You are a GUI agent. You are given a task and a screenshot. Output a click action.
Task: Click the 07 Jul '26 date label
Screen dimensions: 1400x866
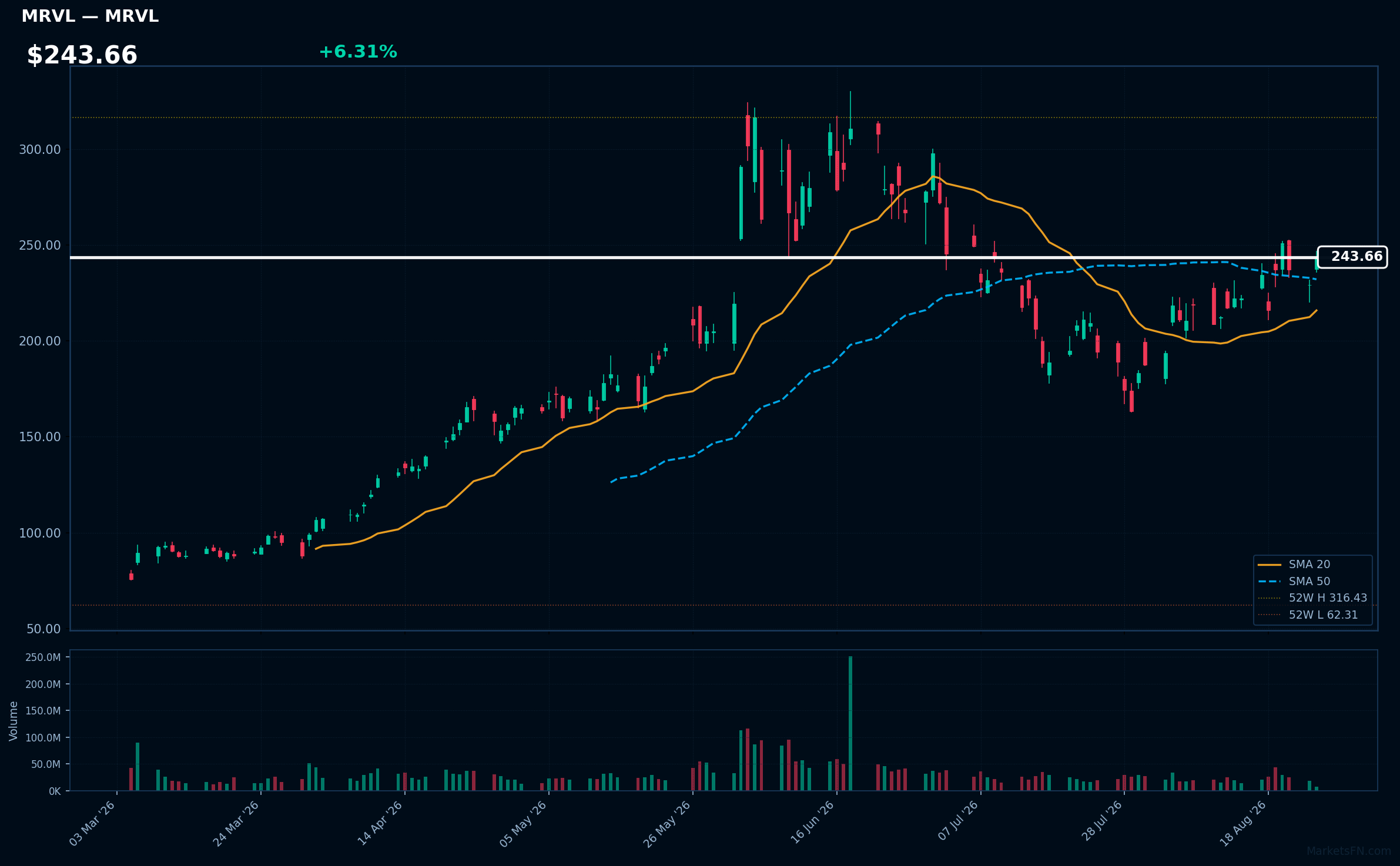tap(958, 821)
